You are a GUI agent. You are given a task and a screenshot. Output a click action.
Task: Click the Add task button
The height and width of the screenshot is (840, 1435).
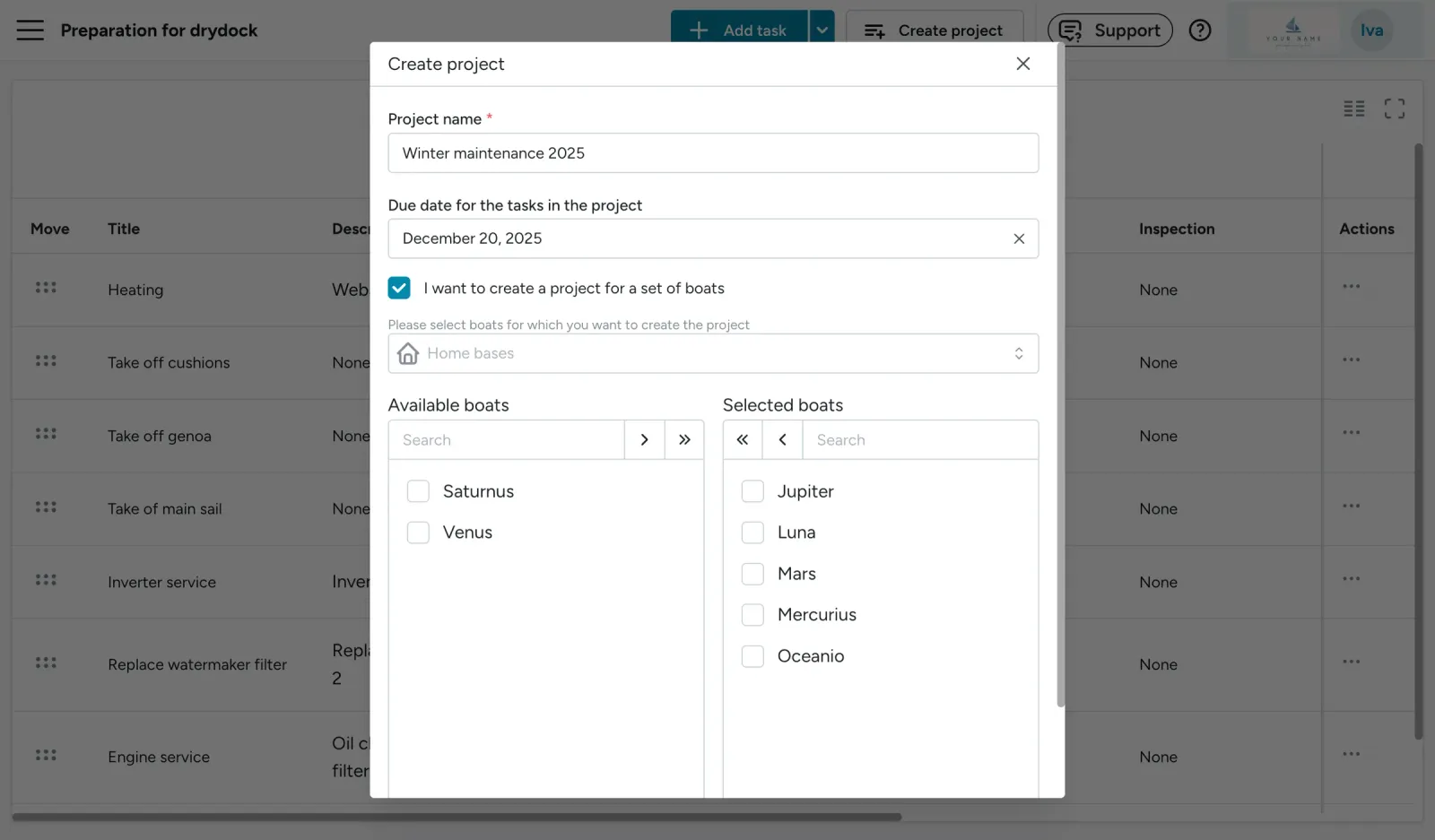(739, 30)
